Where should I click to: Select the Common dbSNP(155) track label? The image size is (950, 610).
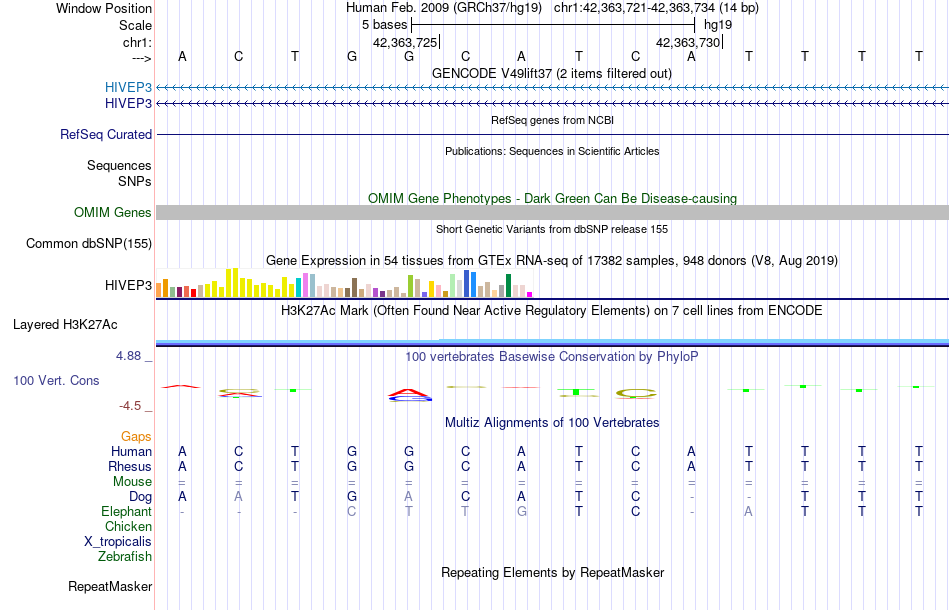tap(88, 244)
